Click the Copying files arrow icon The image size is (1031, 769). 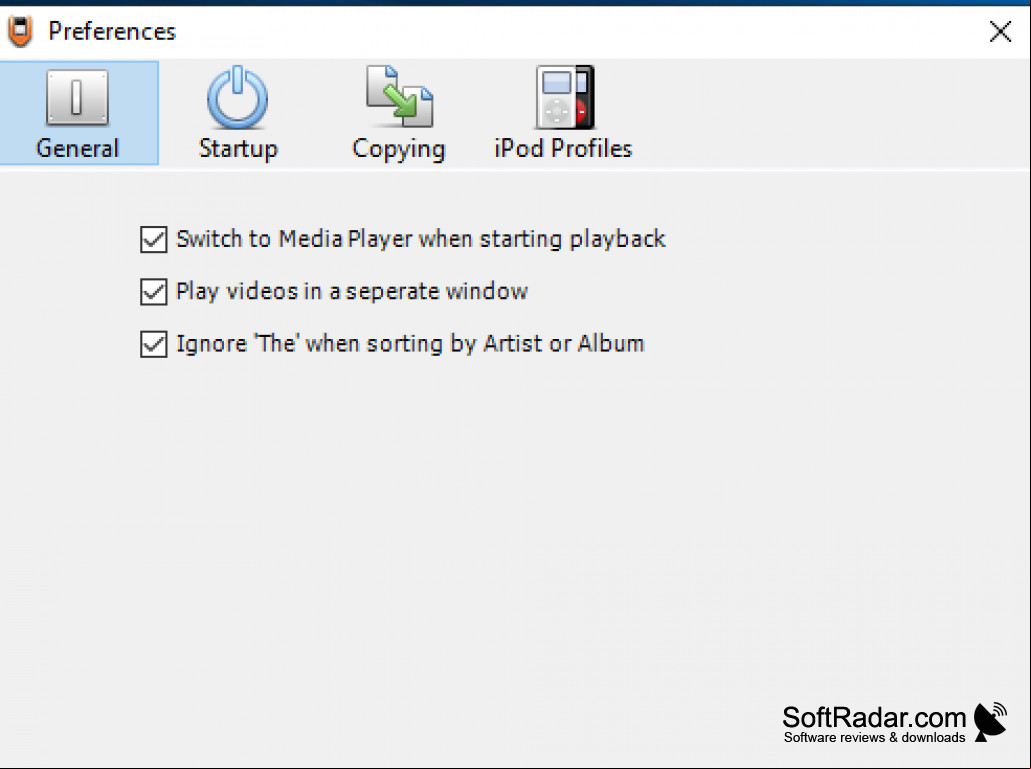399,96
